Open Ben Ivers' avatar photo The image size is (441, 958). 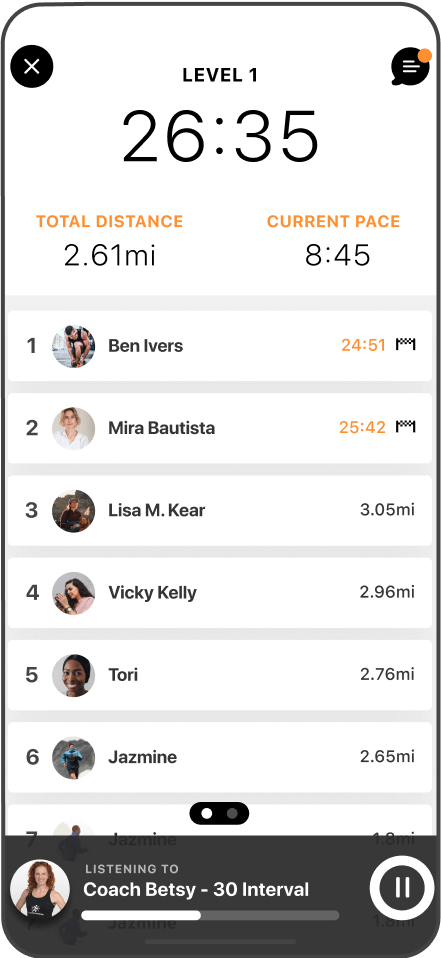[73, 346]
